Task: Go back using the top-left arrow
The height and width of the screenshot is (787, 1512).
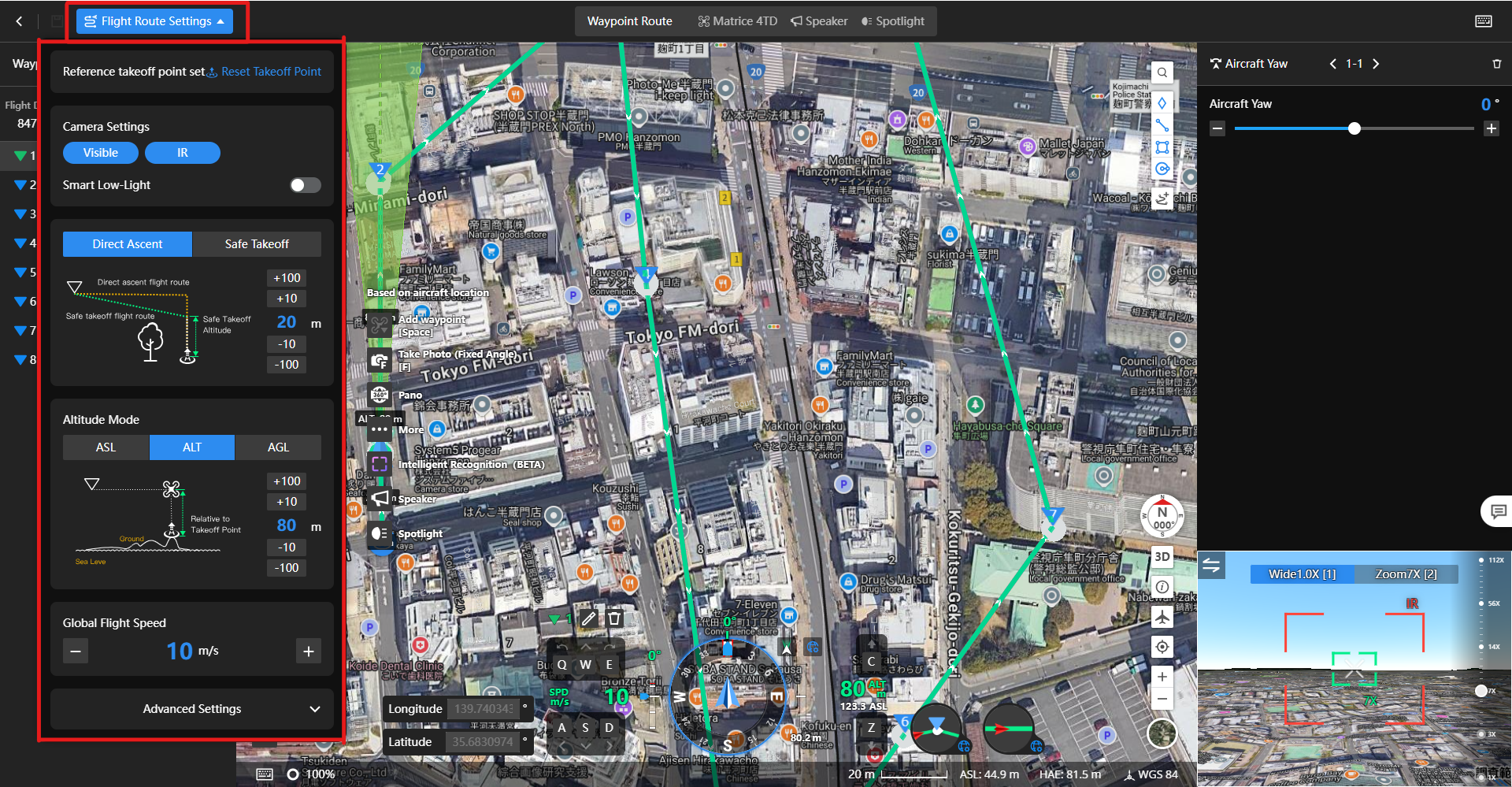Action: [x=19, y=21]
